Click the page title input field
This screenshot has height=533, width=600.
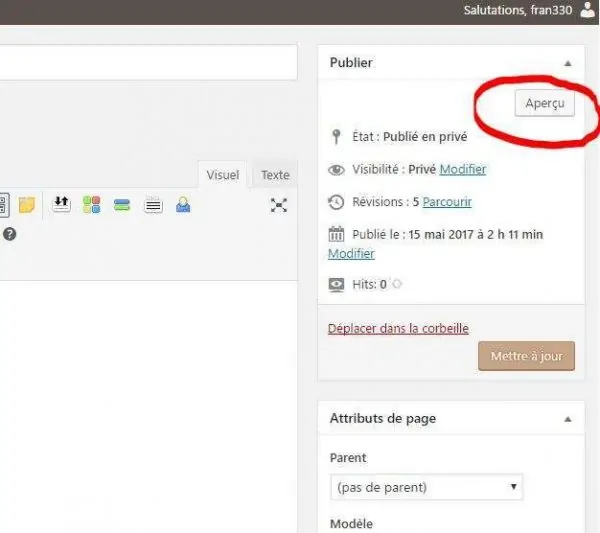pos(148,62)
